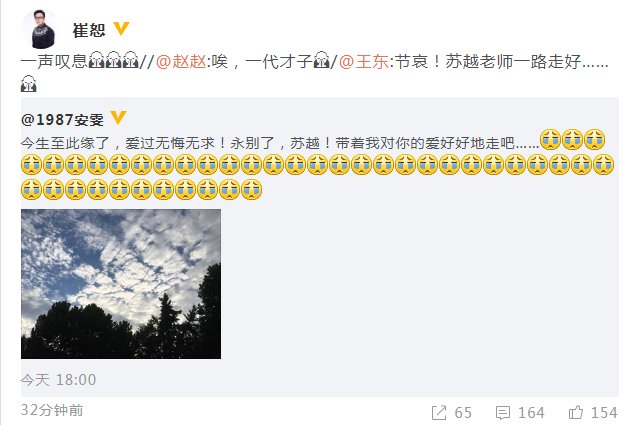Open the @赵赵 mention link
Viewport: 639px width, 425px height.
pos(181,62)
